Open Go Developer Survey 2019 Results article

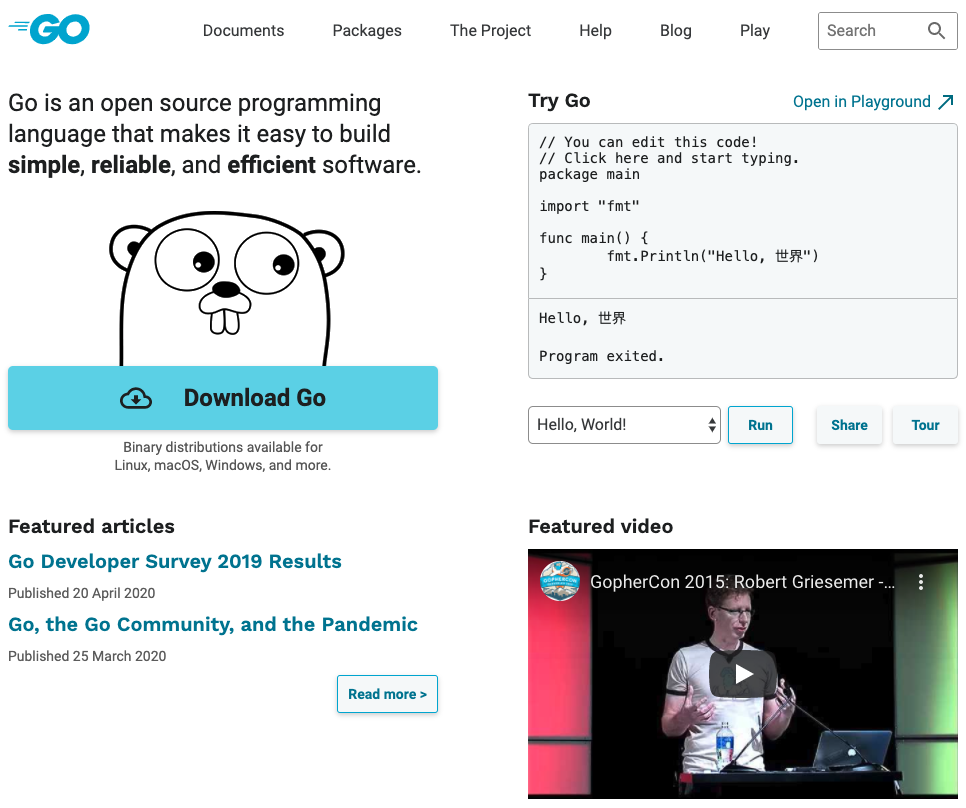pos(175,562)
